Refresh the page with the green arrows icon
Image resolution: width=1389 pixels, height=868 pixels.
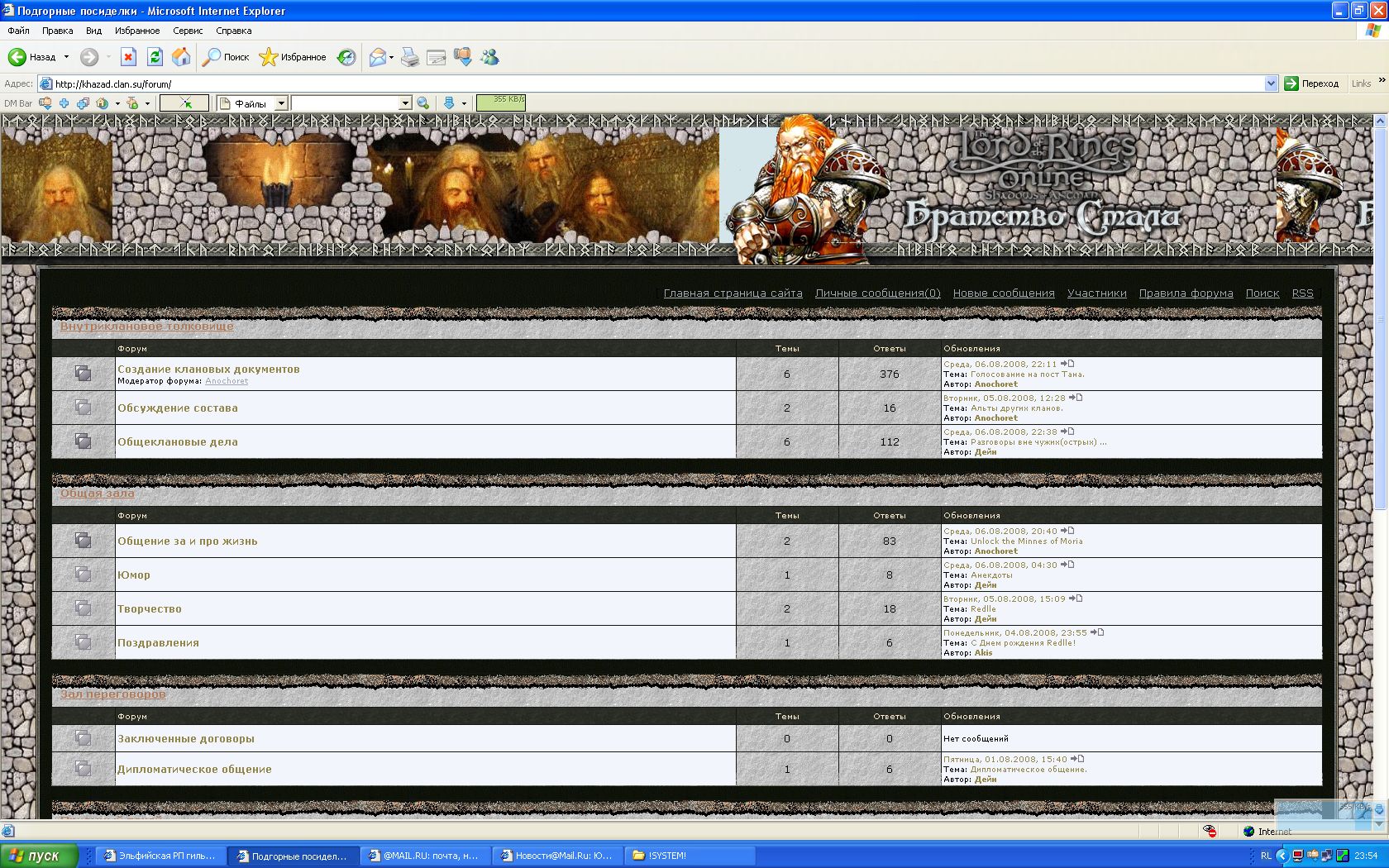coord(155,57)
